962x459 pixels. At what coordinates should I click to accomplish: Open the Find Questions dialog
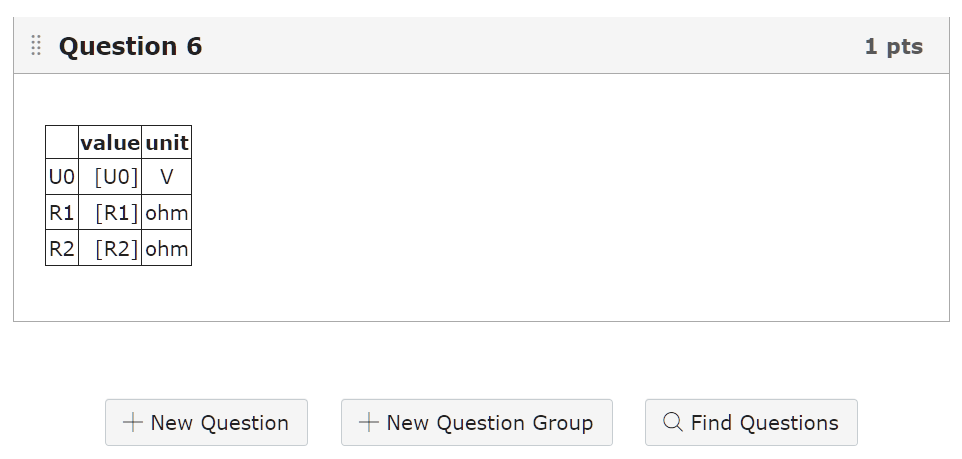tap(751, 422)
